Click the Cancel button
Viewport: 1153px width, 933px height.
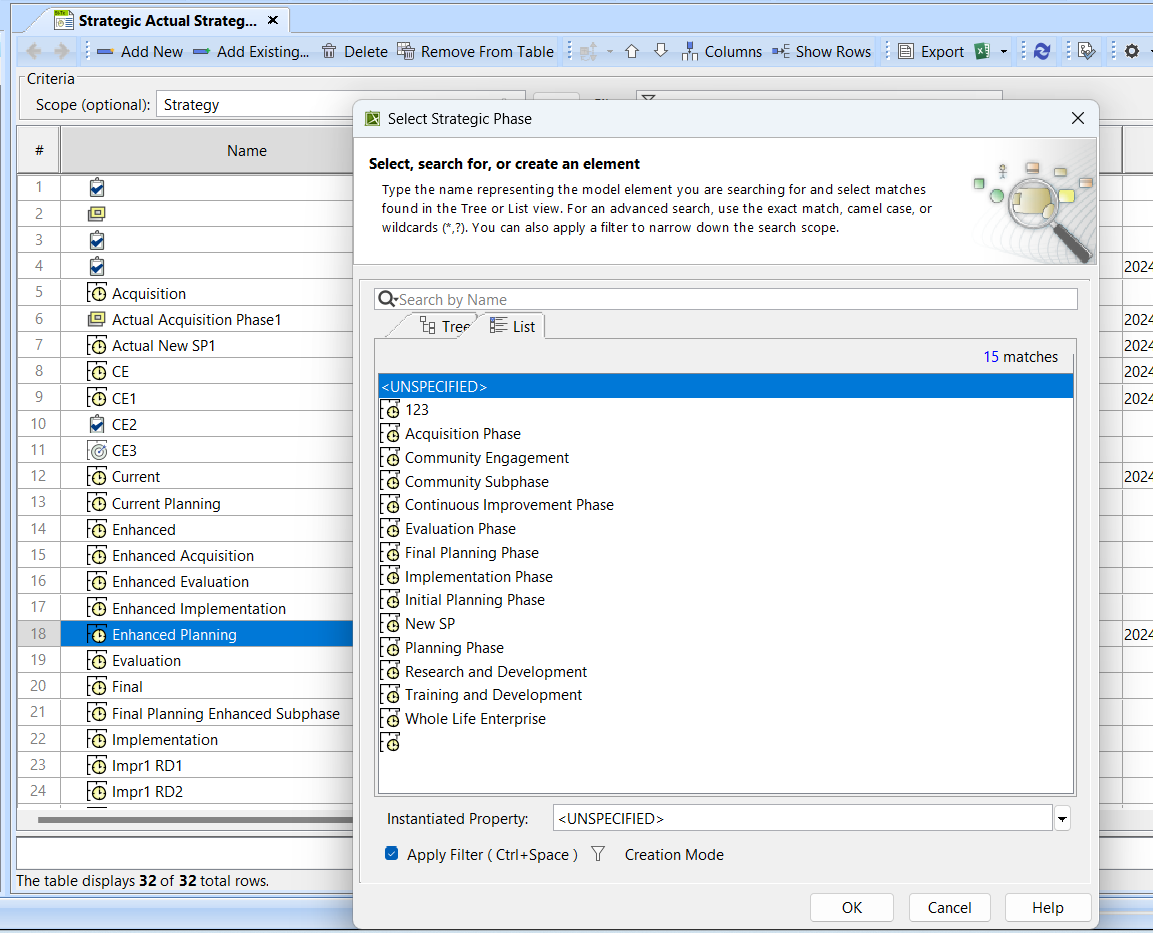coord(949,908)
